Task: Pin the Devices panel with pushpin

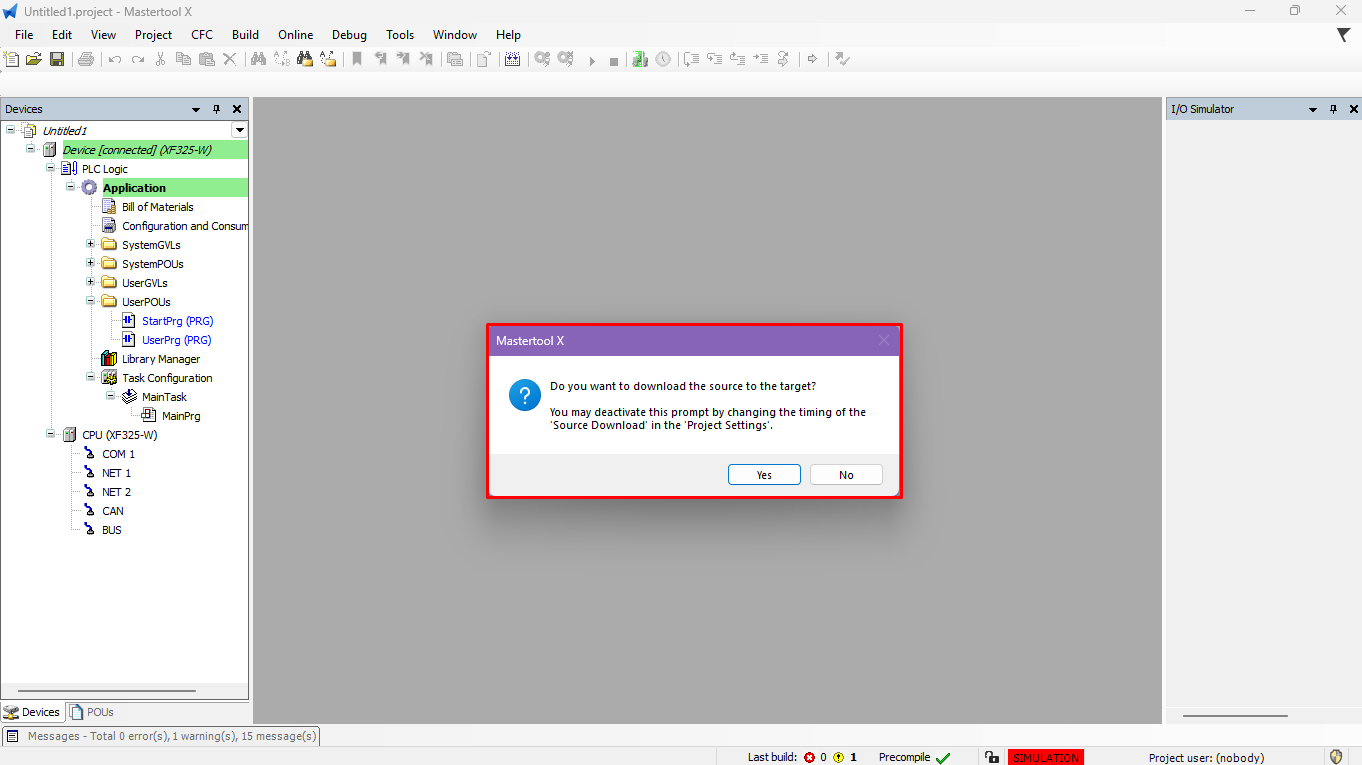Action: (216, 109)
